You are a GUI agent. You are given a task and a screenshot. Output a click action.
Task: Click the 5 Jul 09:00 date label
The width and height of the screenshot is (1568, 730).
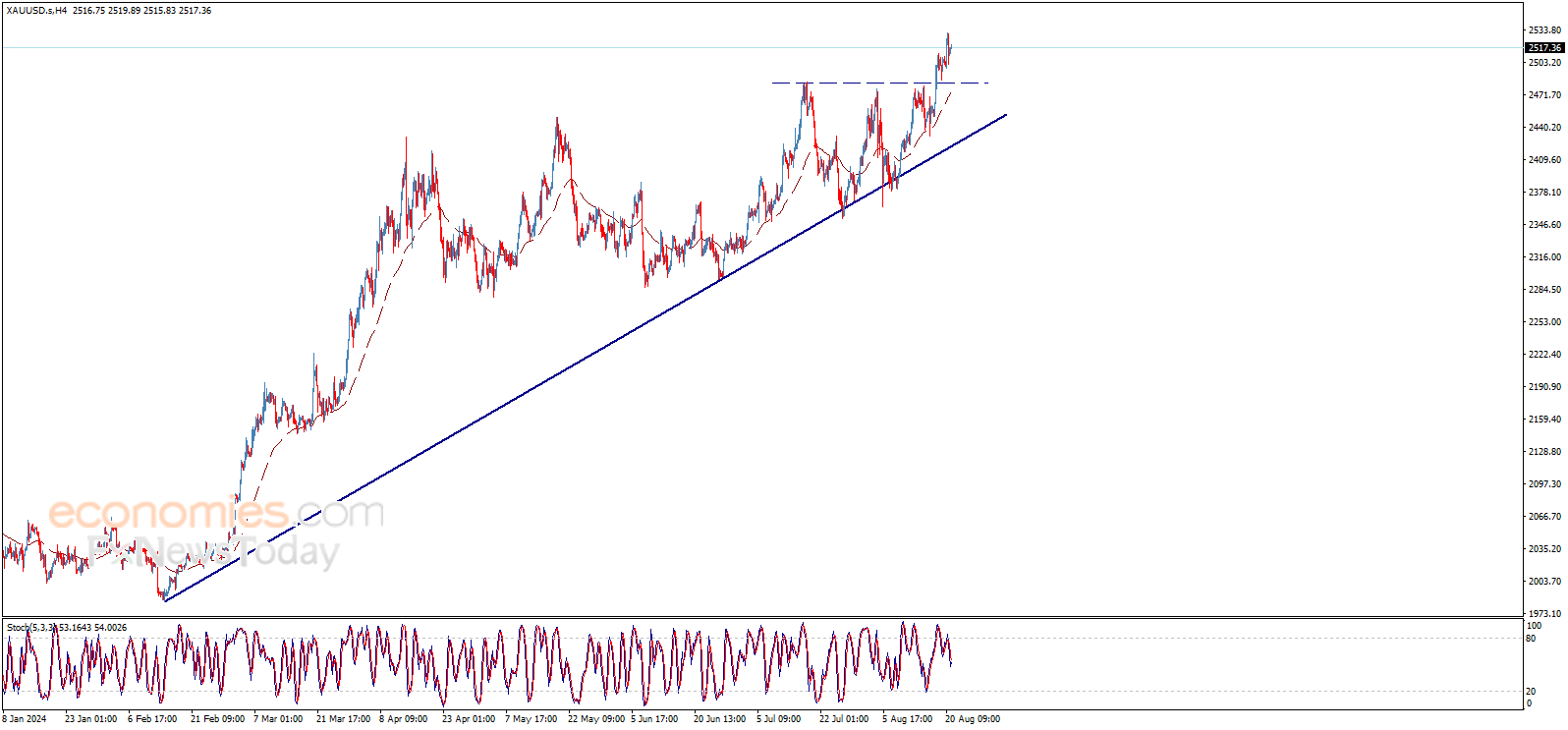click(x=778, y=719)
